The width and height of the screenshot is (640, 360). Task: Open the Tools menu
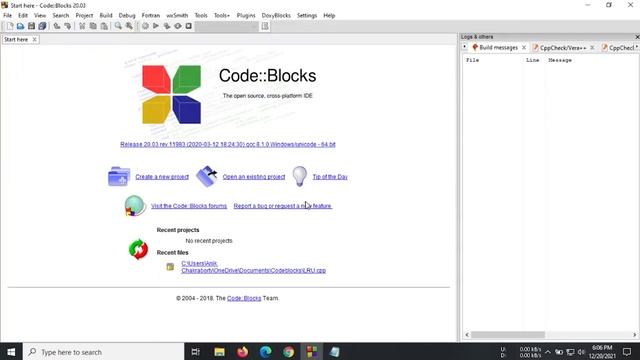(201, 16)
